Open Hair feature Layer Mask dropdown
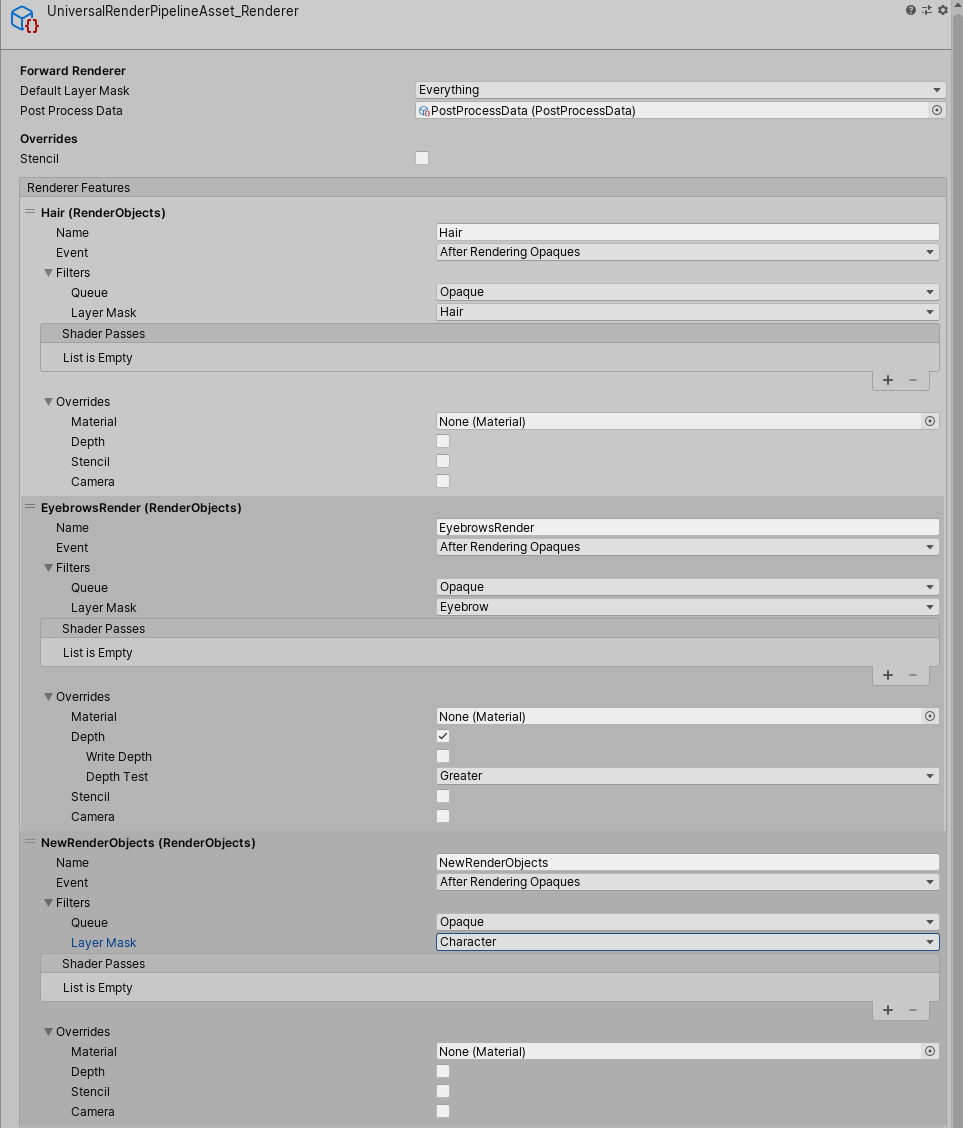This screenshot has width=963, height=1128. [688, 312]
